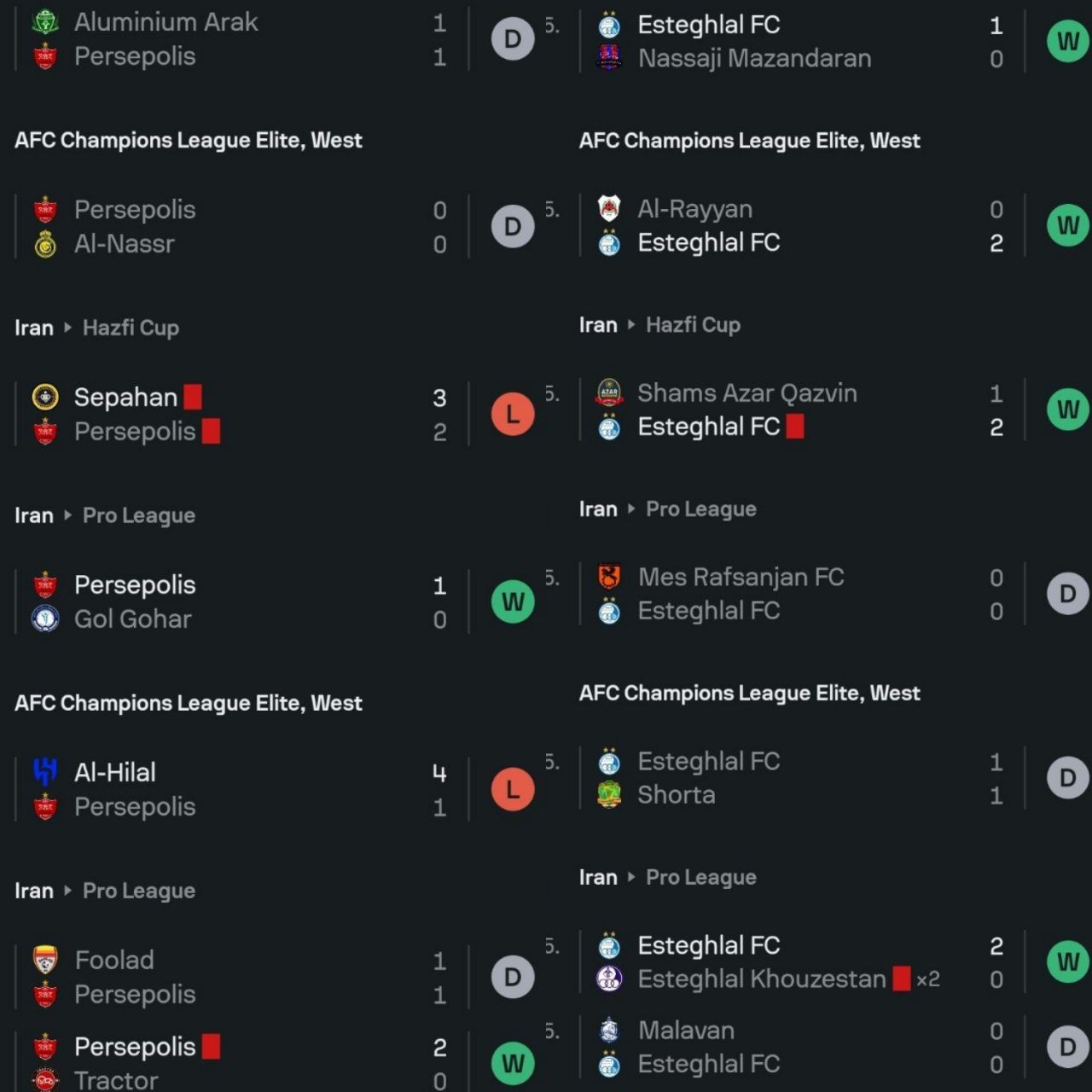Open the Hazfi Cup link in the right column

coord(693,325)
